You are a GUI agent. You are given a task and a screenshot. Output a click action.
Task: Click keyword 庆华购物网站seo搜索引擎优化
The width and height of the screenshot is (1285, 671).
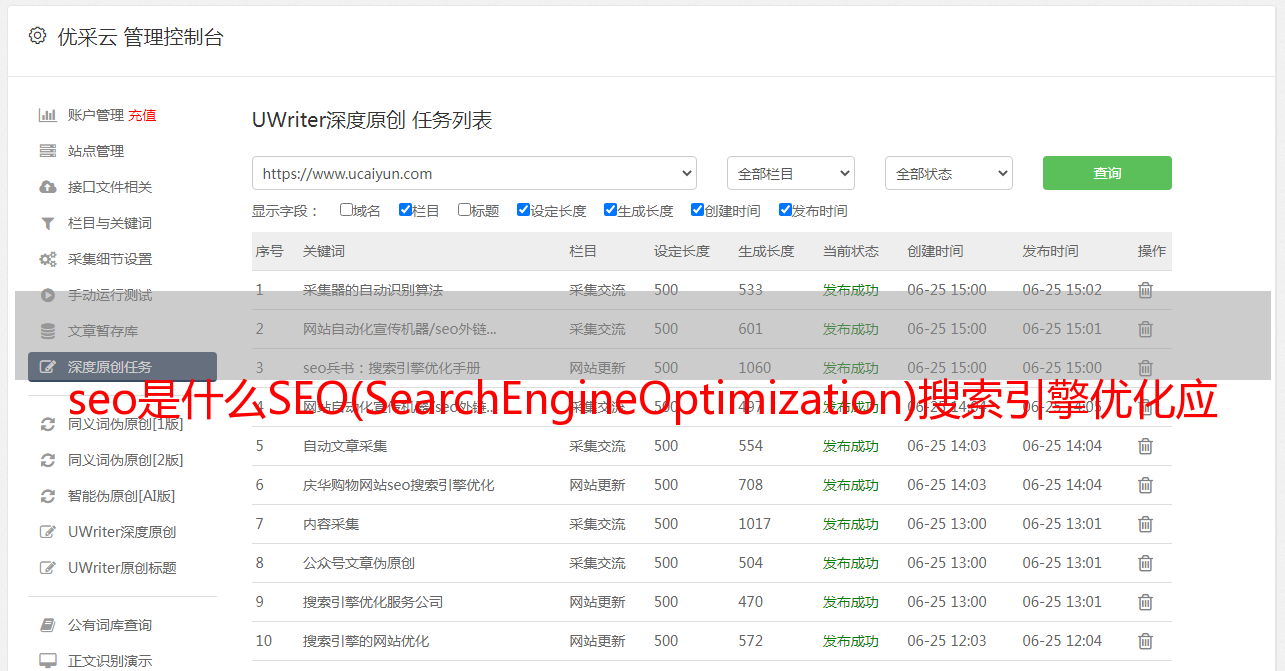pos(399,485)
